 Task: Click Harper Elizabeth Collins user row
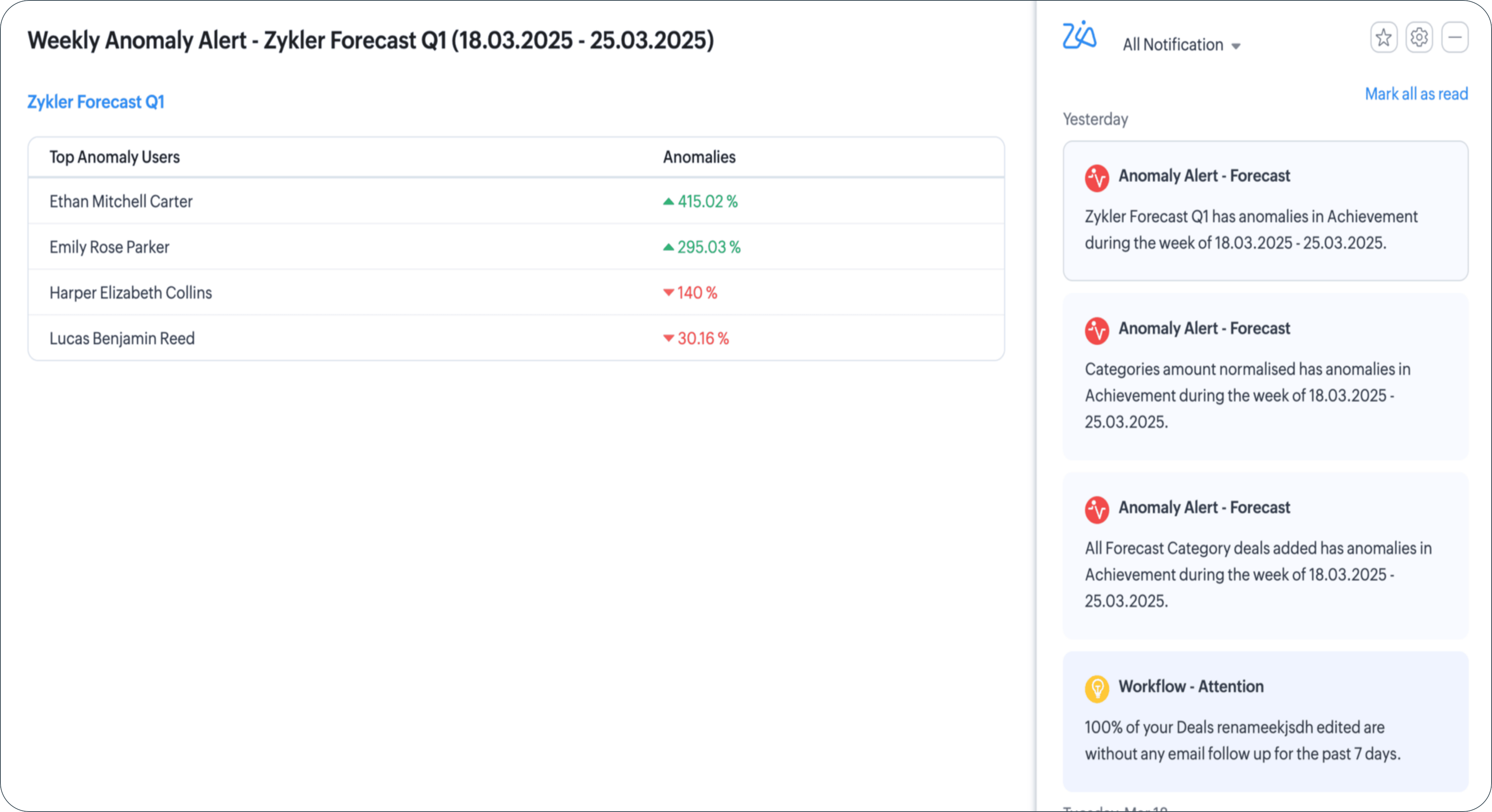pyautogui.click(x=131, y=293)
